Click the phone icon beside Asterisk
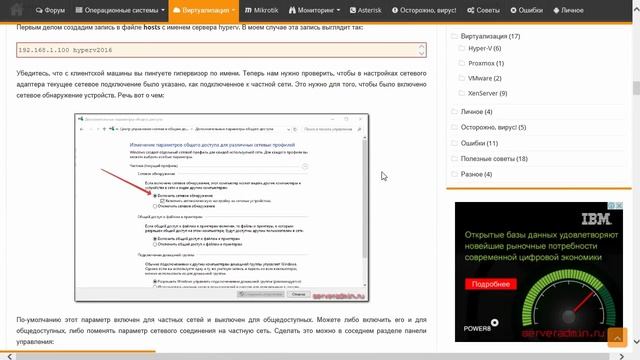Screen dimensions: 640x360 click(353, 10)
